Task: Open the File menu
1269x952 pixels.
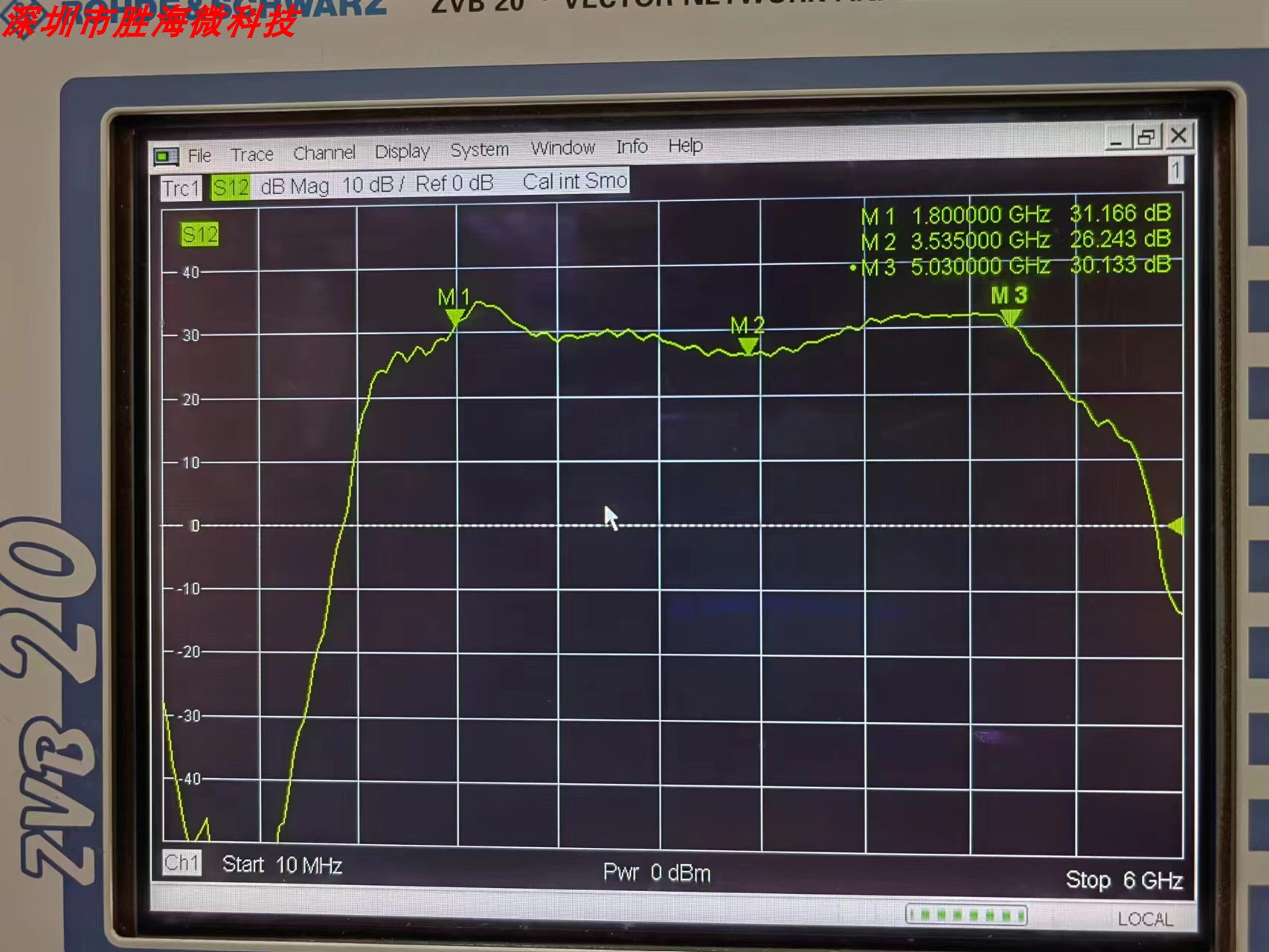Action: (199, 155)
